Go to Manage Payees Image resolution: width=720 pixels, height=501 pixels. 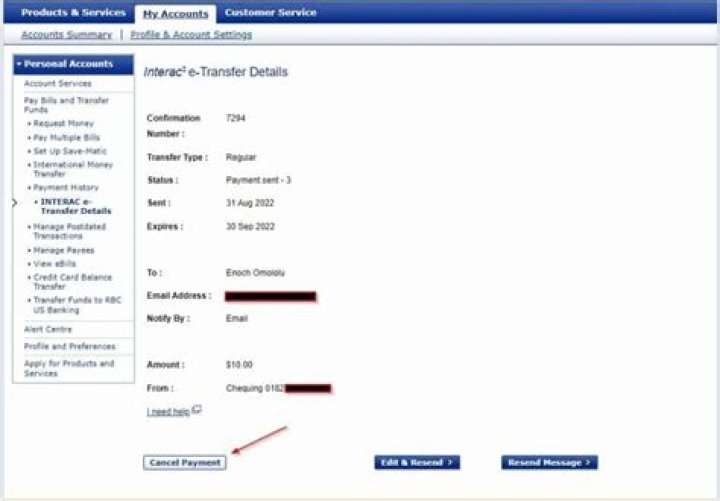66,250
